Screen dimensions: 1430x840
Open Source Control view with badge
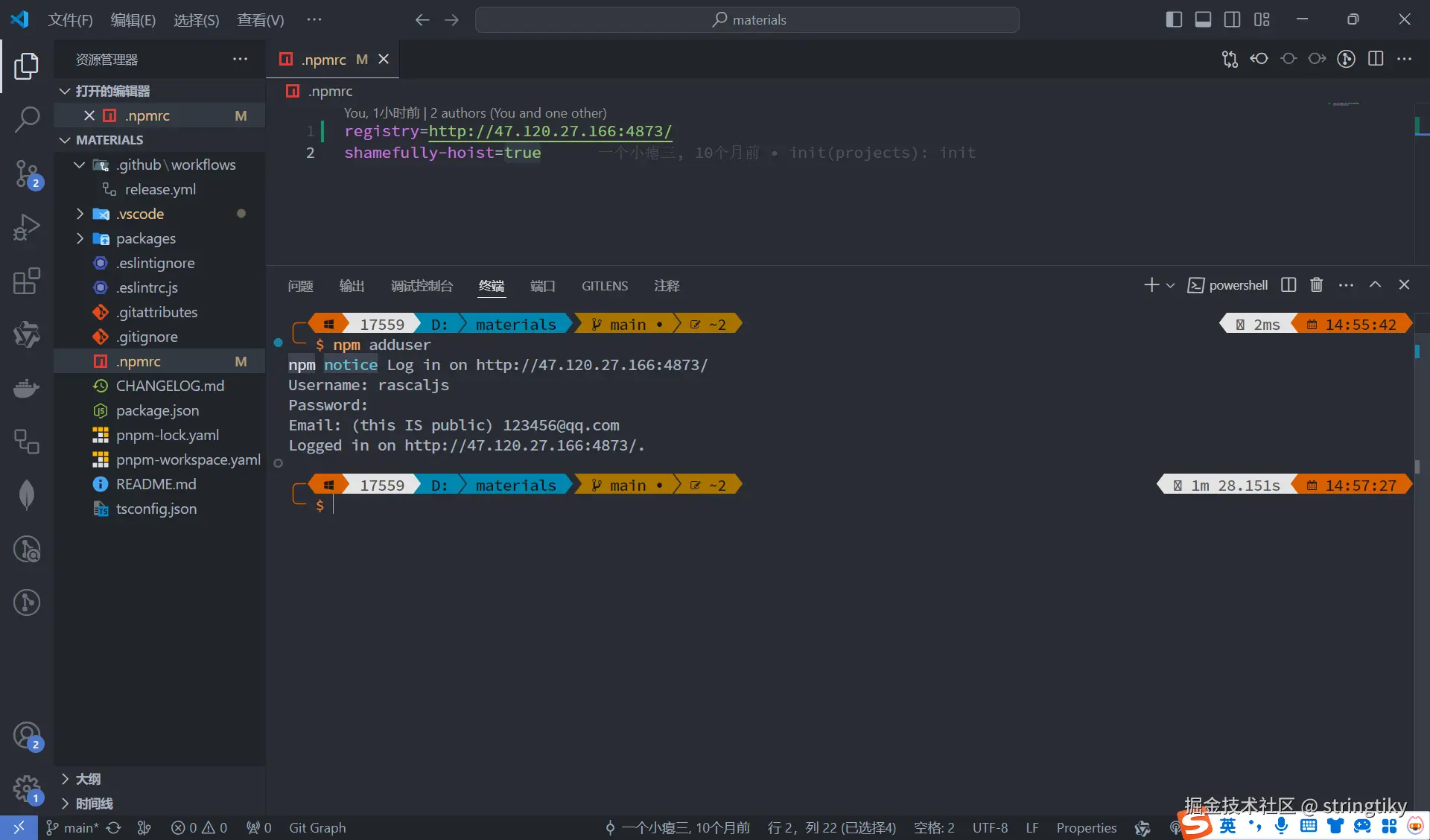[27, 174]
